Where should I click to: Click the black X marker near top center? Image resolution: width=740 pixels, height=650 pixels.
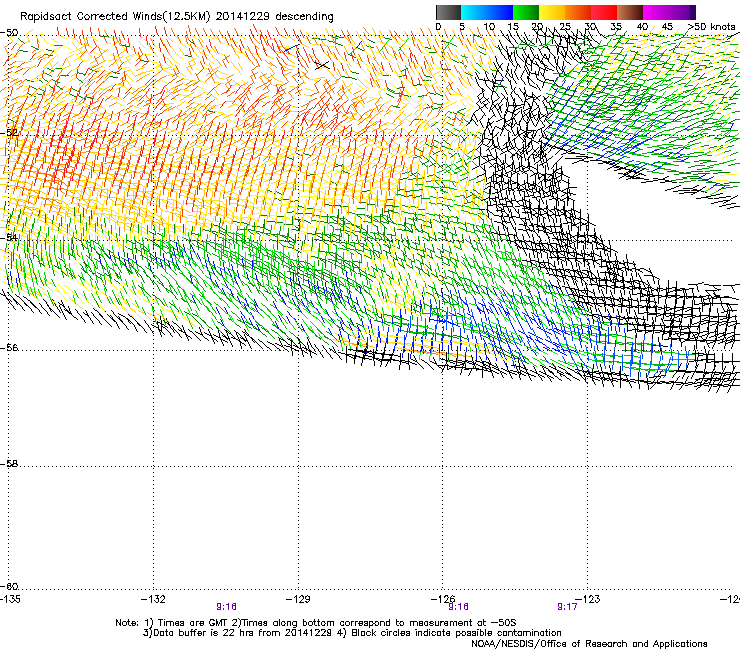point(322,65)
